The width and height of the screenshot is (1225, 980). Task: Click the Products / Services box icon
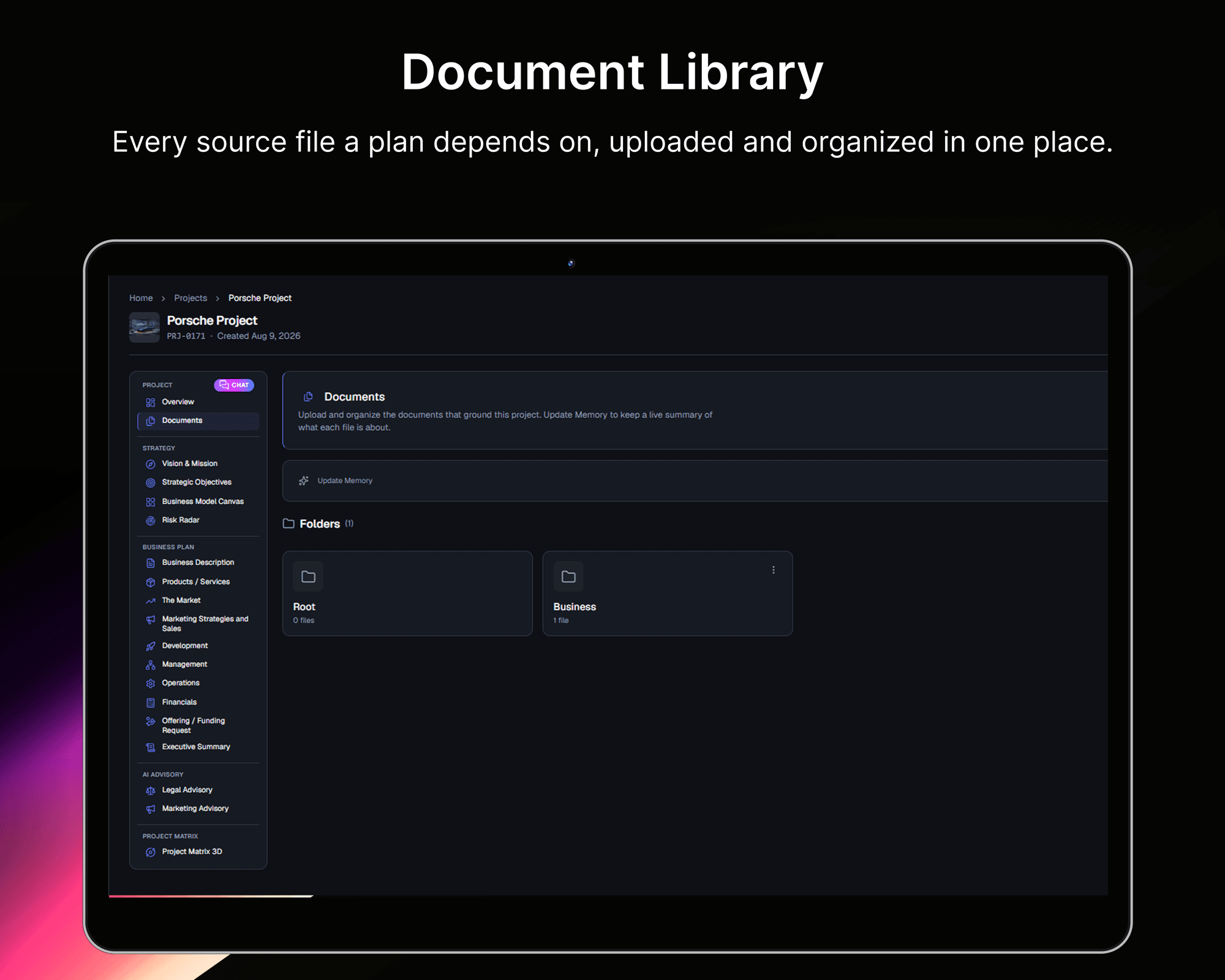coord(151,582)
